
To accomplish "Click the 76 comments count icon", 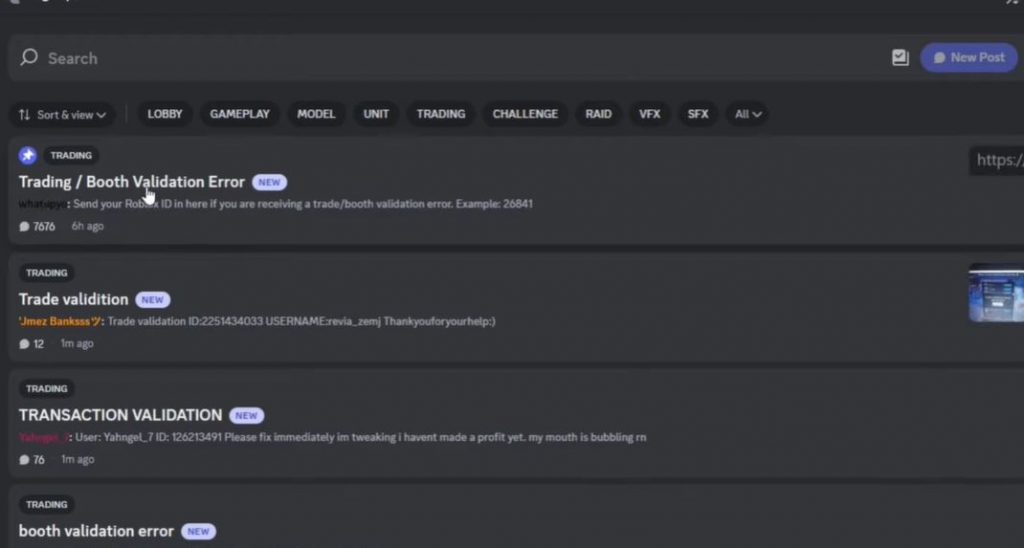I will point(24,460).
